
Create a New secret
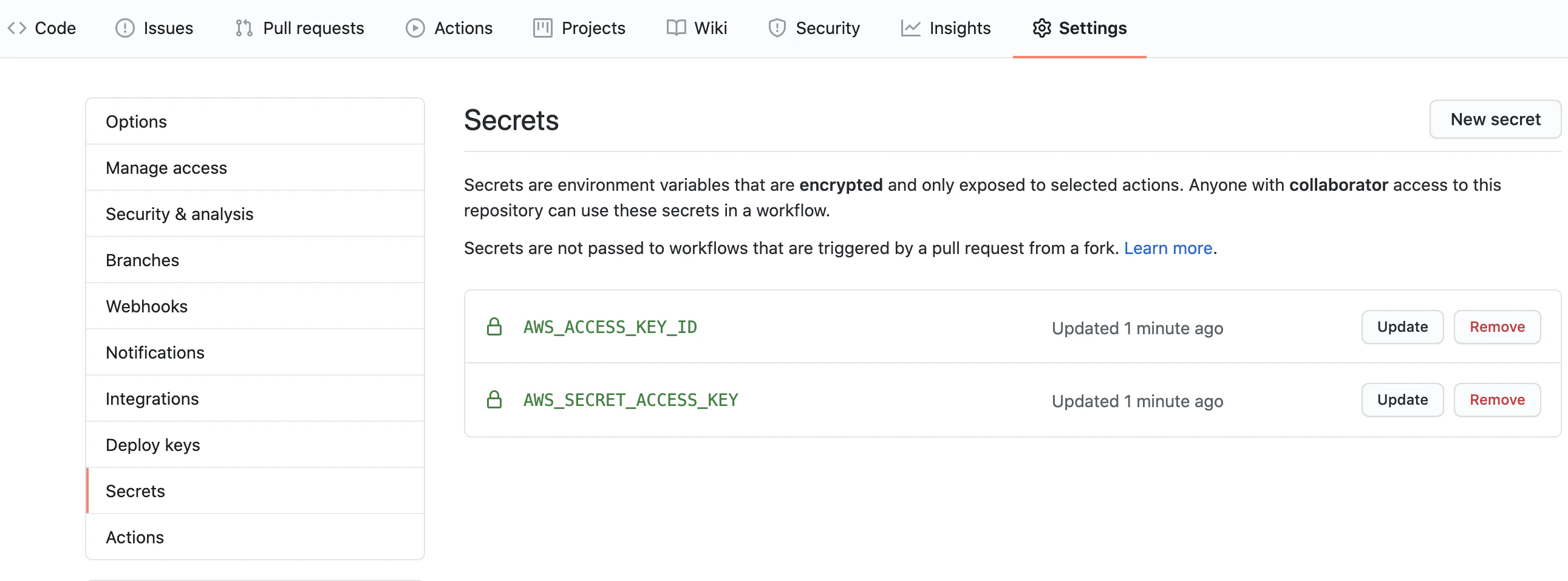1495,119
